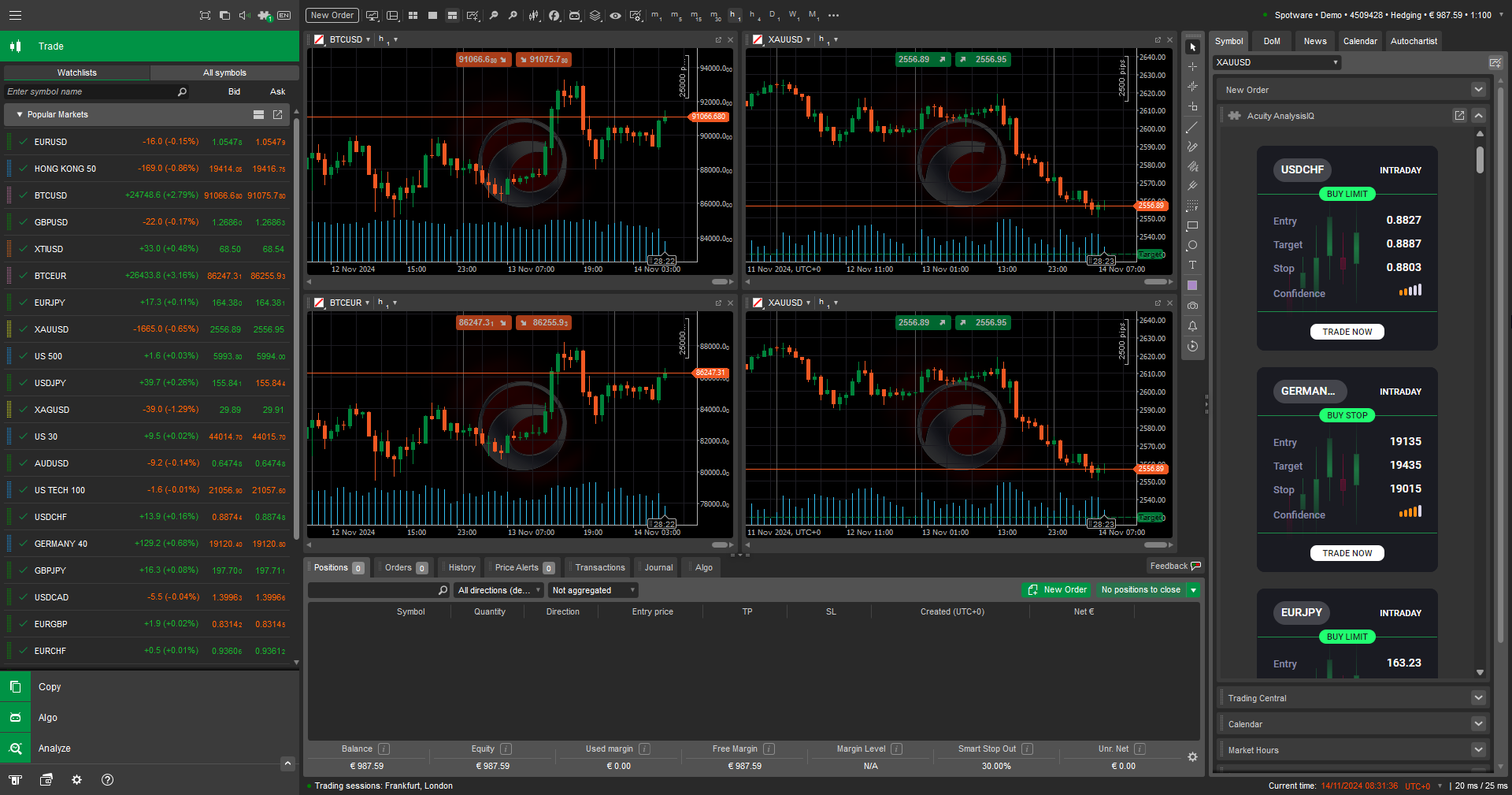Screen dimensions: 1512x795
Task: Toggle USDCAD checkmark in watchlist
Action: 23,597
